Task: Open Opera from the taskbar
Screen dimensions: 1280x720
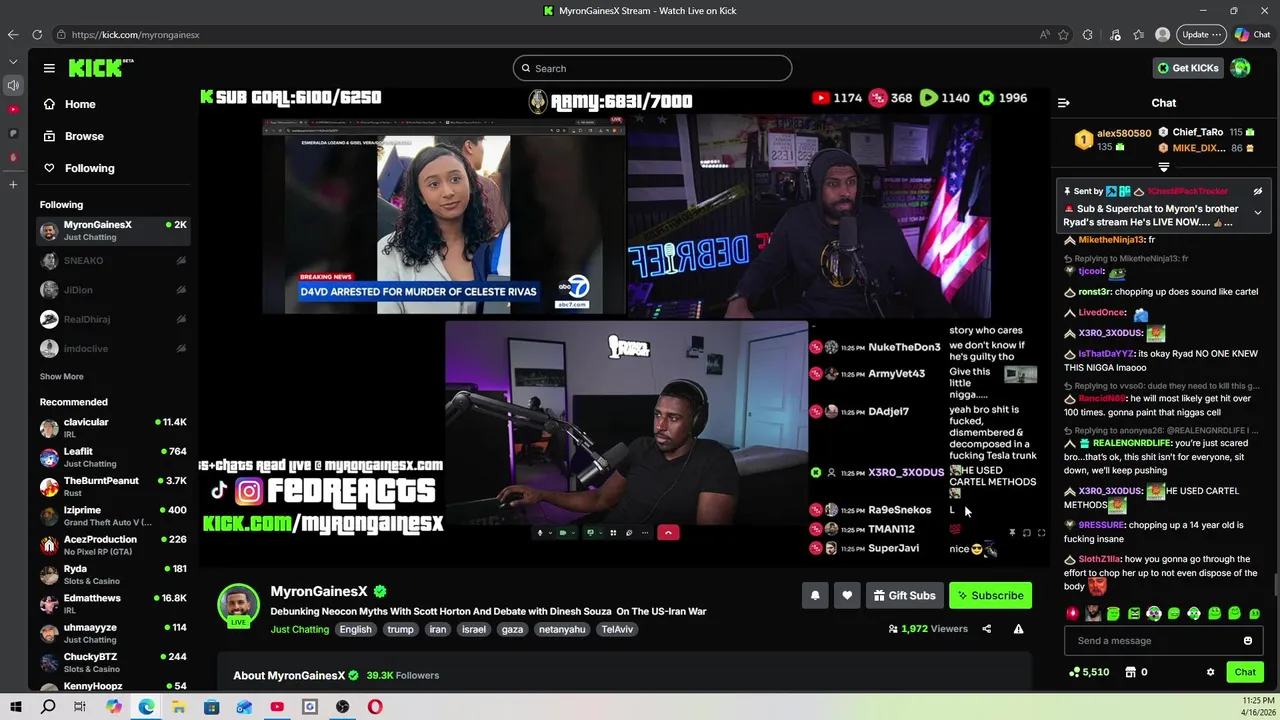Action: point(375,707)
